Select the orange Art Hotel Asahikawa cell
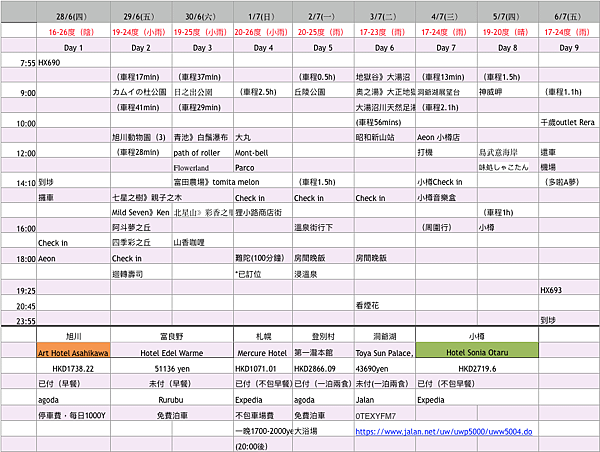 pyautogui.click(x=73, y=352)
